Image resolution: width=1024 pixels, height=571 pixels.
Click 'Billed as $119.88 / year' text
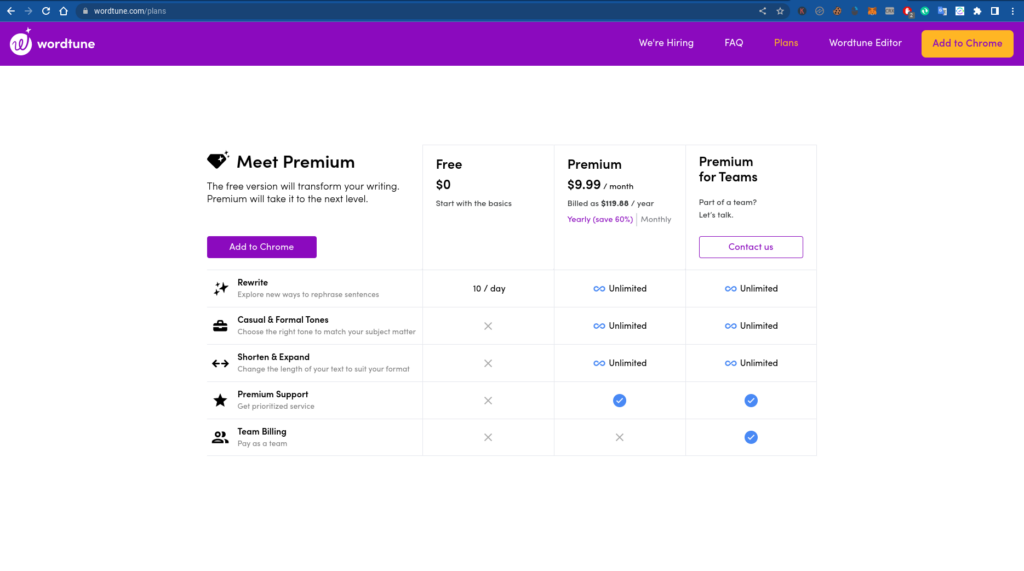tap(610, 203)
